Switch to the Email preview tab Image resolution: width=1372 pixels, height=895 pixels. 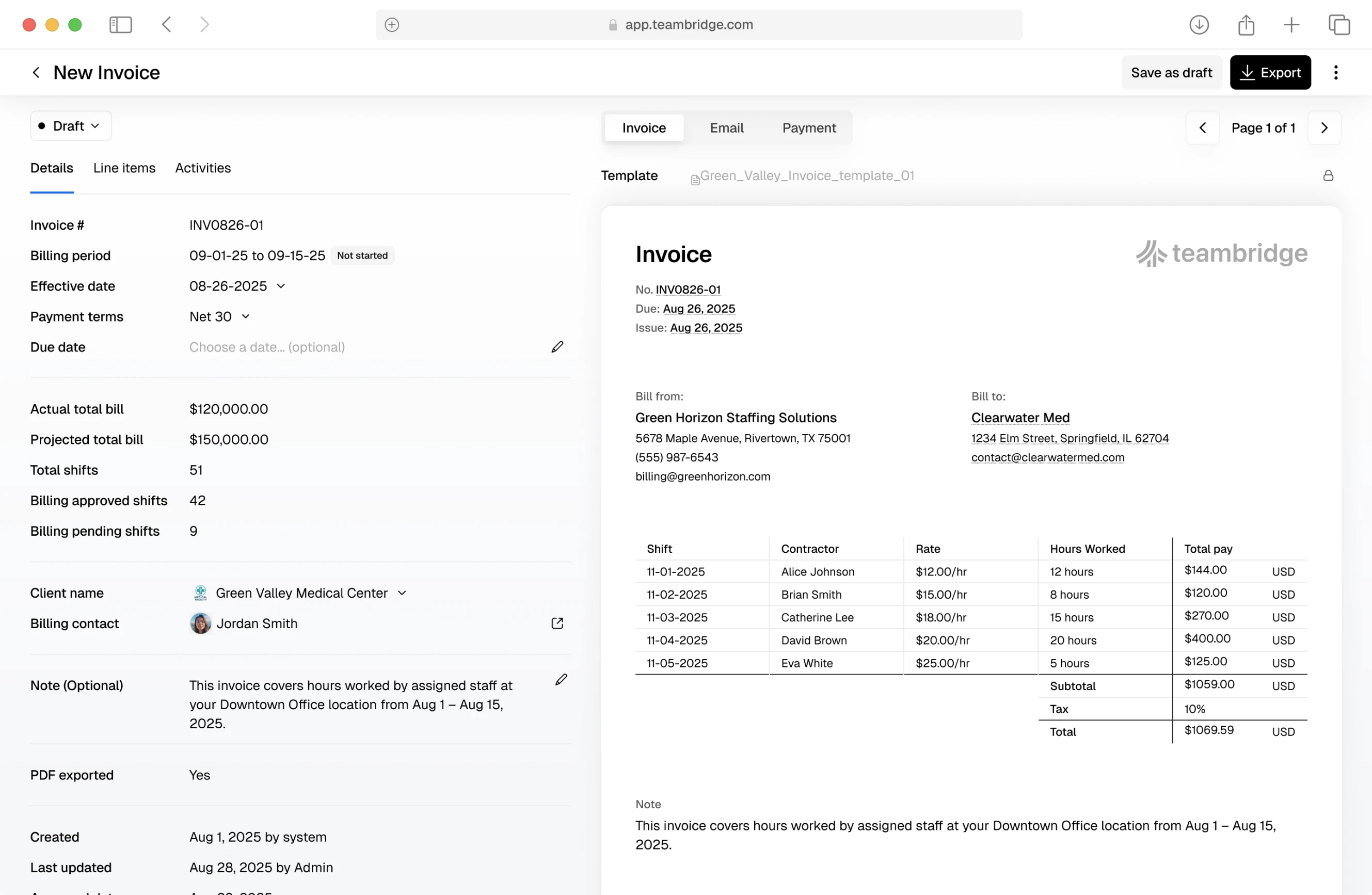click(726, 128)
